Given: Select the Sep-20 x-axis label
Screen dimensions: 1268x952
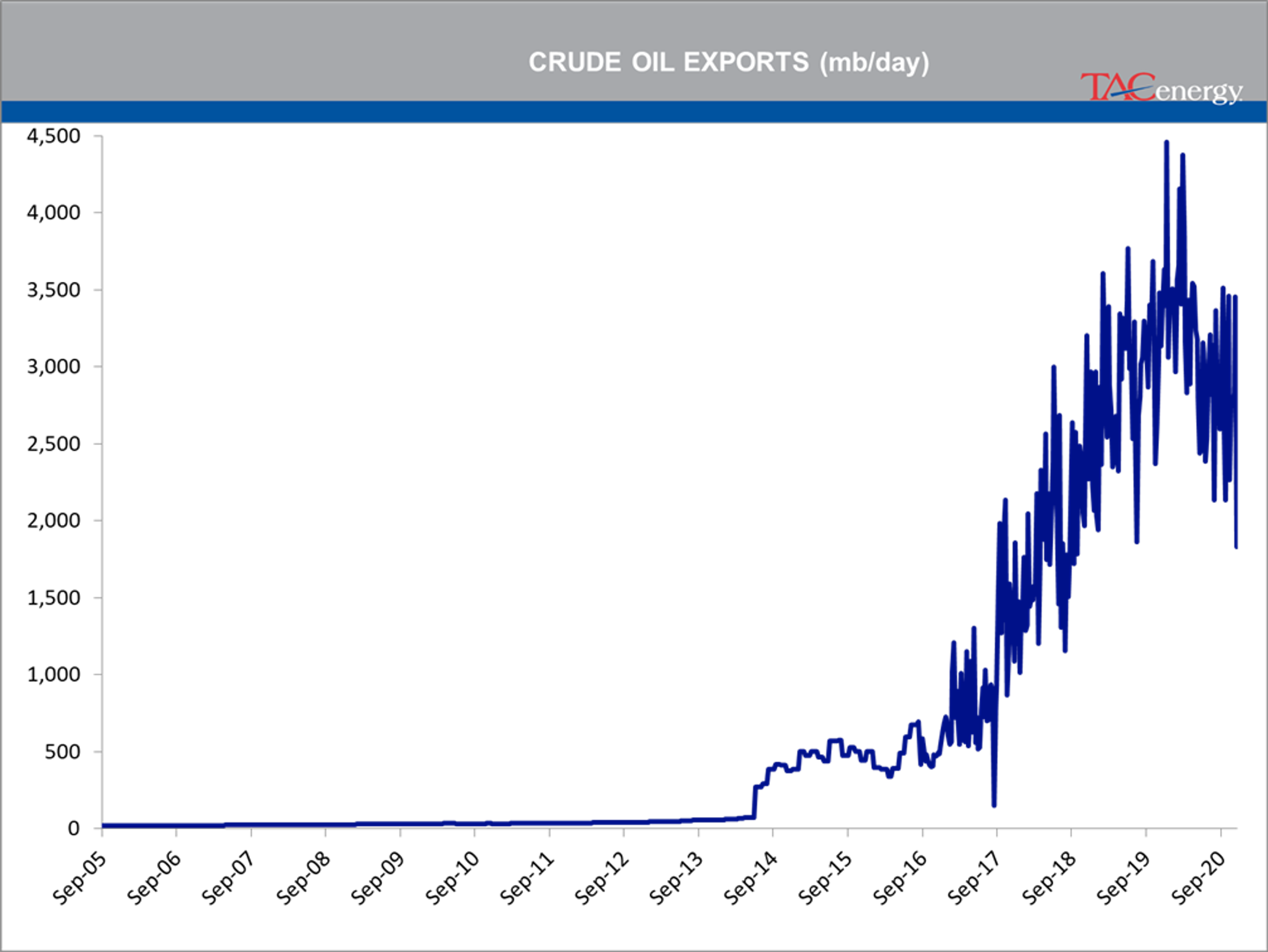Looking at the screenshot, I should (1198, 878).
